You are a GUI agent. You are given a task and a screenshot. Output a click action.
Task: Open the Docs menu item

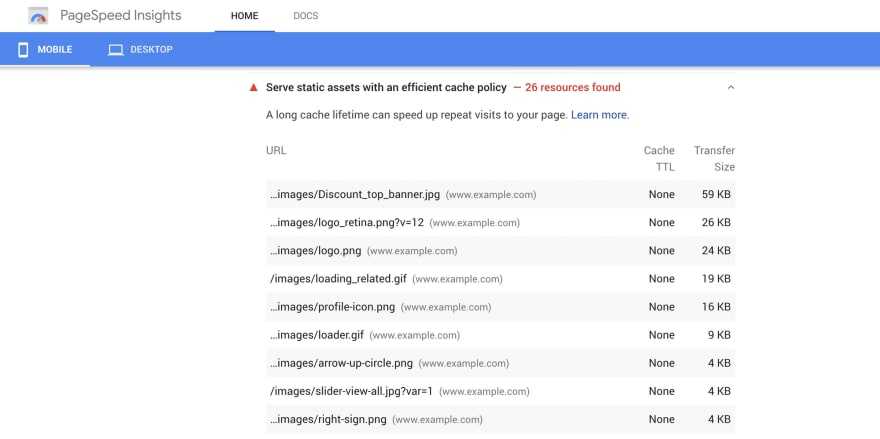305,16
